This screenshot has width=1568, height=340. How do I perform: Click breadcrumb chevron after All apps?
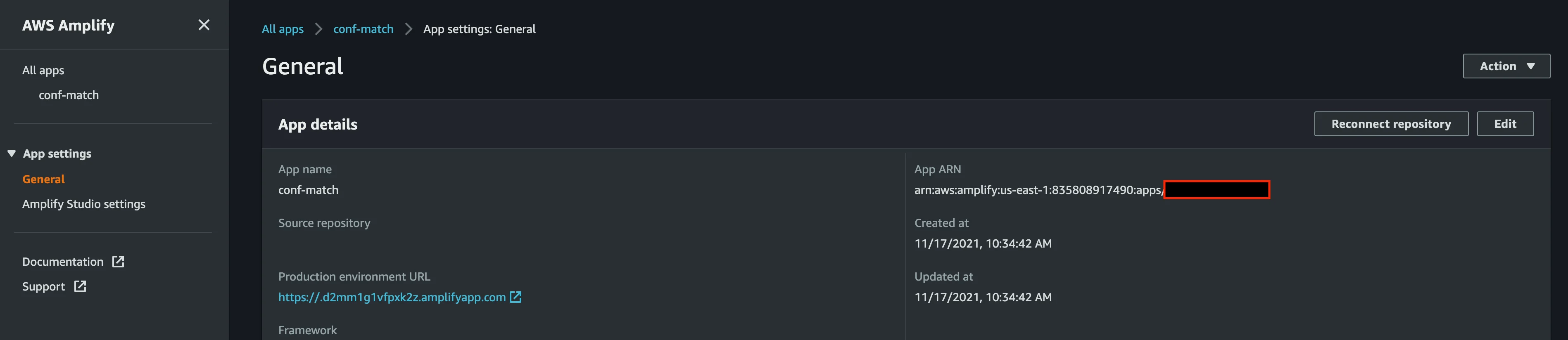click(x=318, y=29)
